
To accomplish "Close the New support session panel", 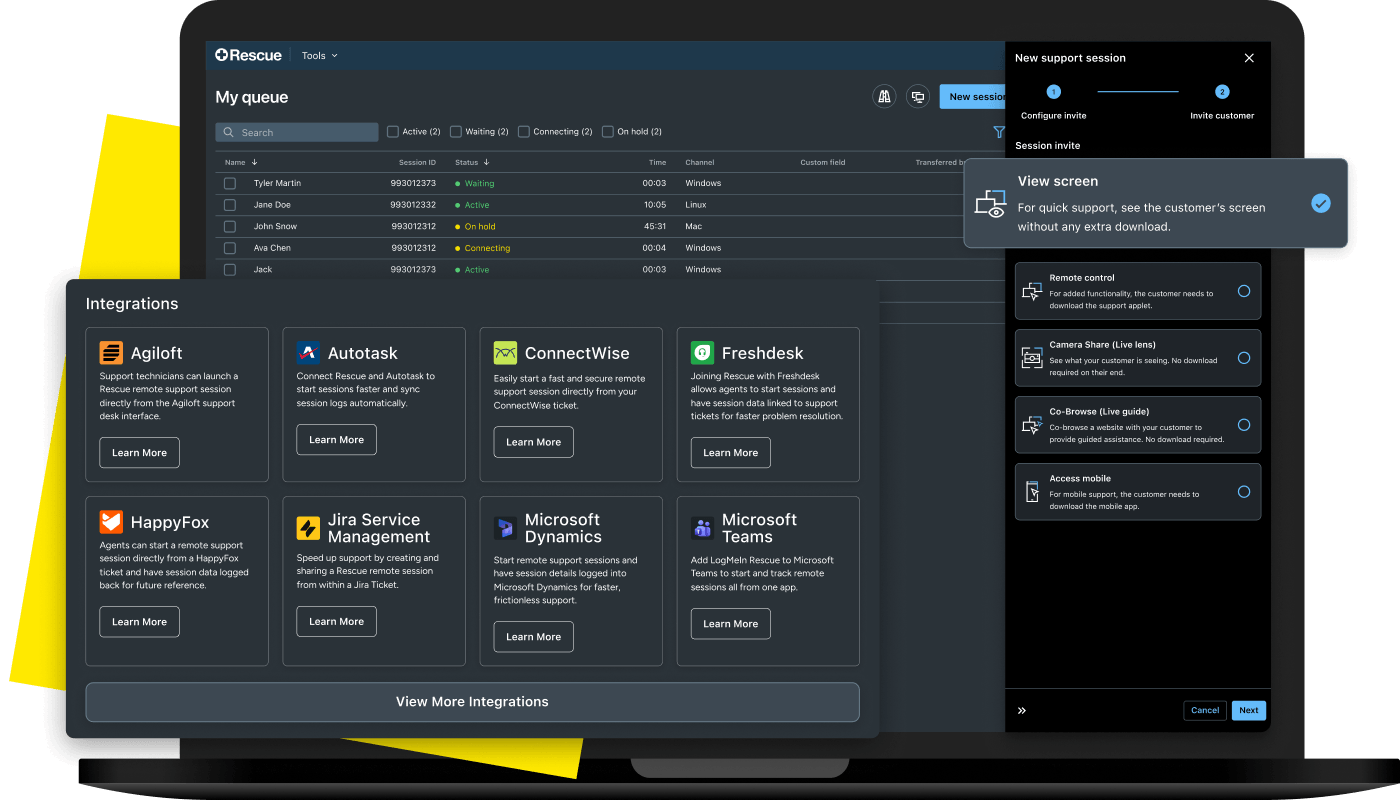I will coord(1249,58).
